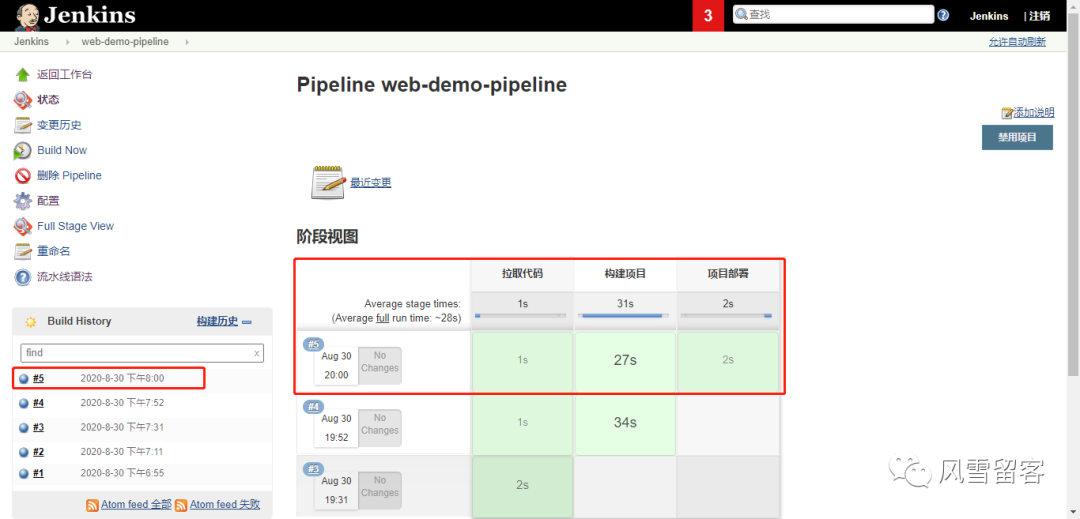Click the 2s 项目部署 cell for build #5
The width and height of the screenshot is (1080, 519).
[728, 360]
